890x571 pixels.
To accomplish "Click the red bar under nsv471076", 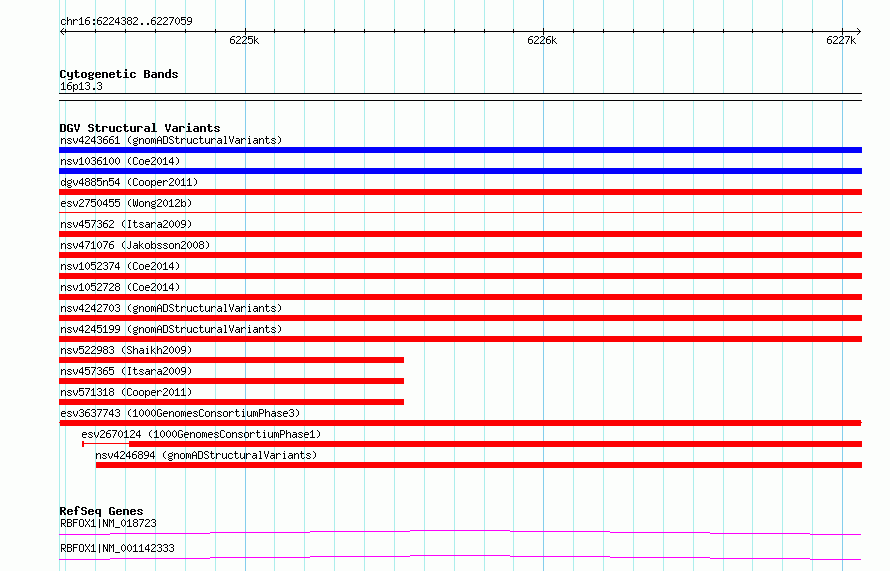I will pyautogui.click(x=460, y=255).
